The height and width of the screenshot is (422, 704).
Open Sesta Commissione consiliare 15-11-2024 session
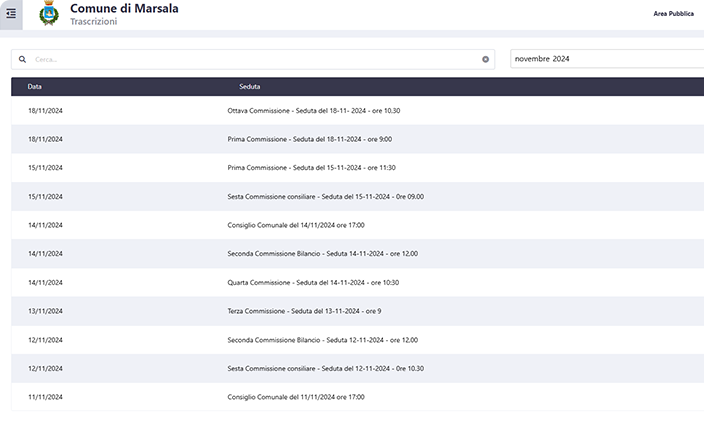point(325,197)
